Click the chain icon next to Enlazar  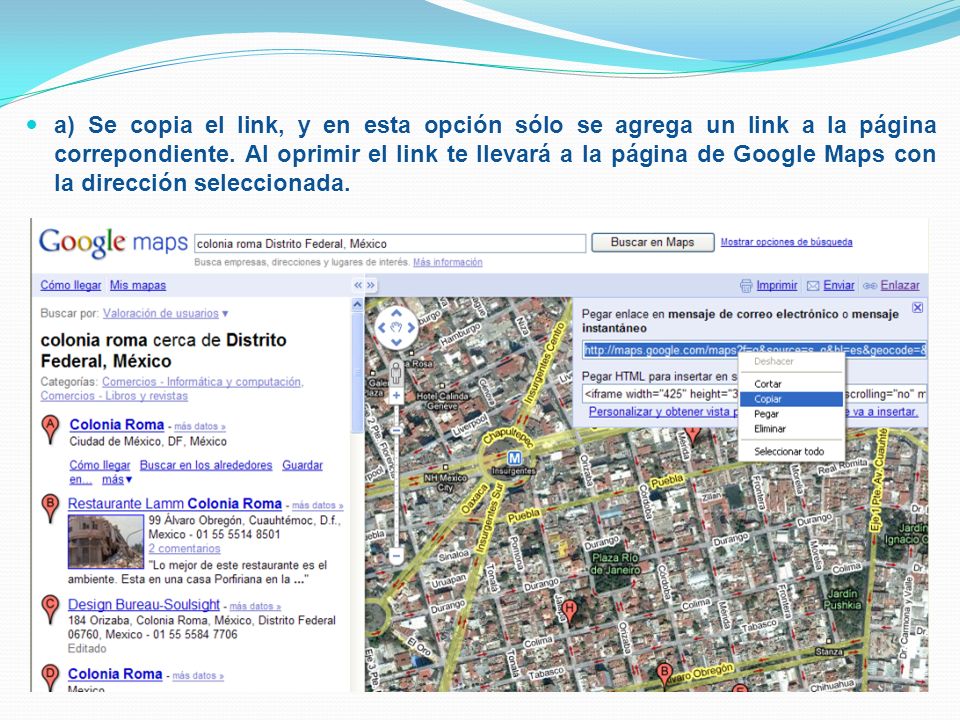pyautogui.click(x=870, y=285)
